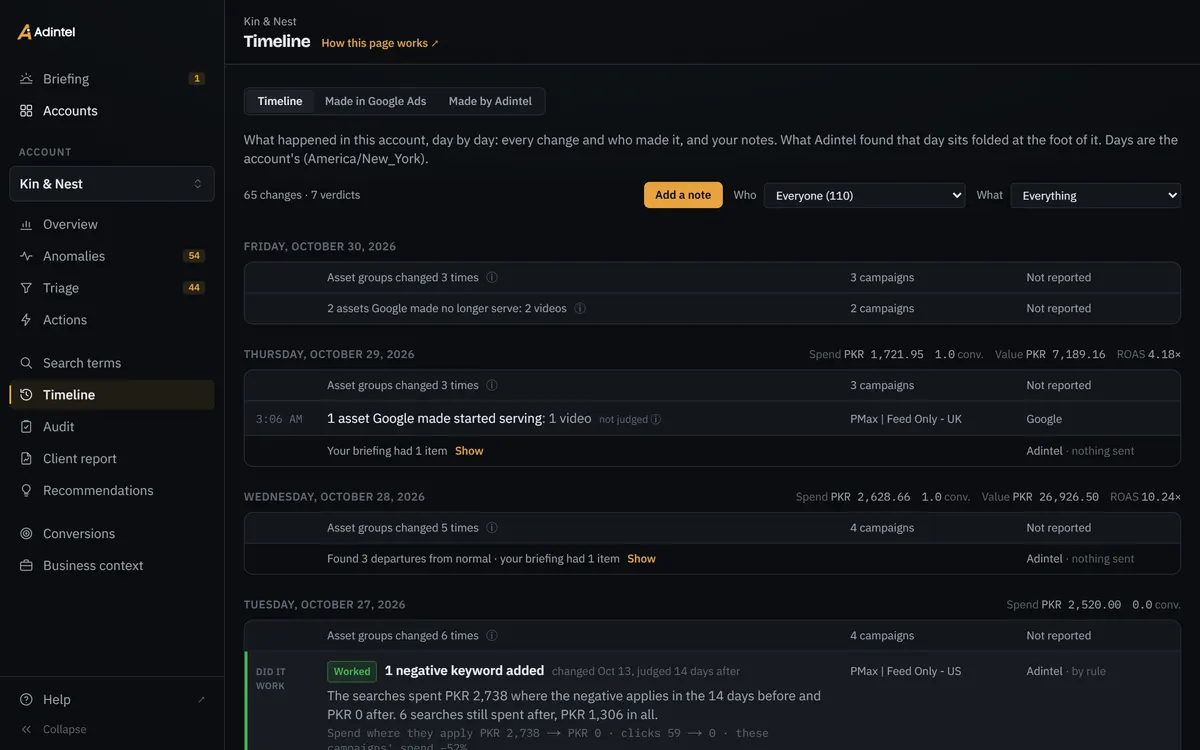Switch to Made in Google Ads tab
Image resolution: width=1200 pixels, height=750 pixels.
pos(375,101)
